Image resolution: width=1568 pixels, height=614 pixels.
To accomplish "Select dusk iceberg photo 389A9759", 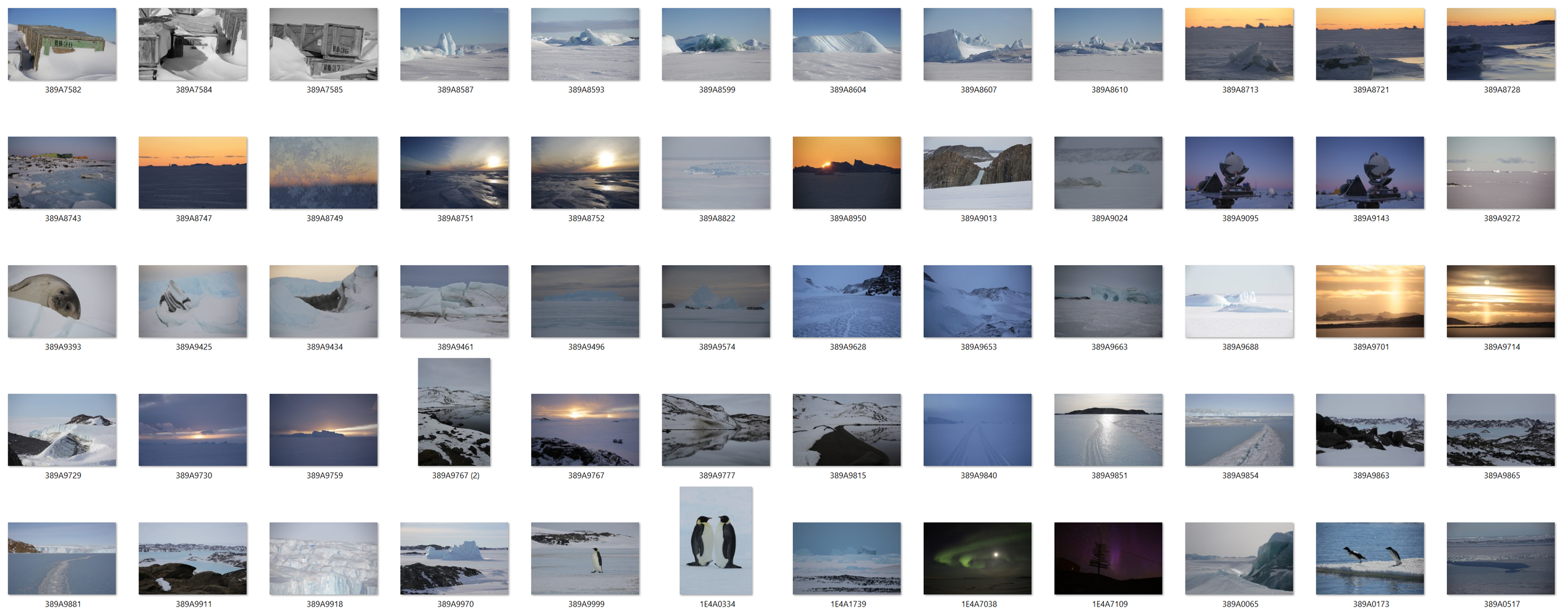I will (x=324, y=430).
